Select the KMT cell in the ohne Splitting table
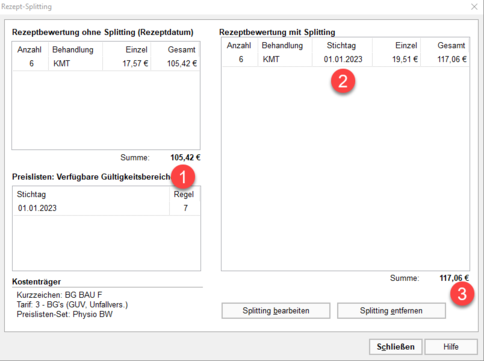This screenshot has height=361, width=484. click(x=61, y=63)
